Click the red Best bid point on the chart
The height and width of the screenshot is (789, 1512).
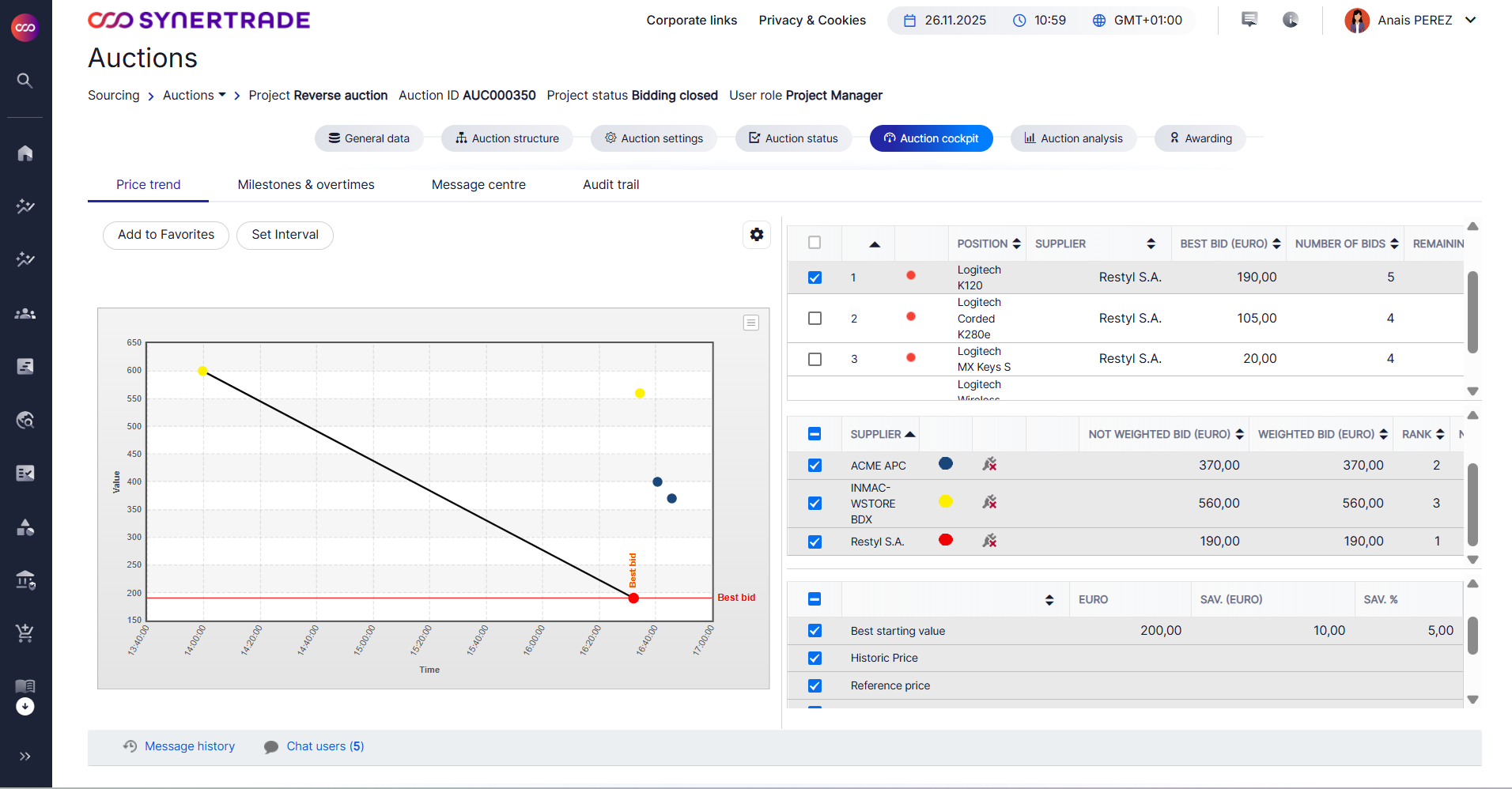633,598
